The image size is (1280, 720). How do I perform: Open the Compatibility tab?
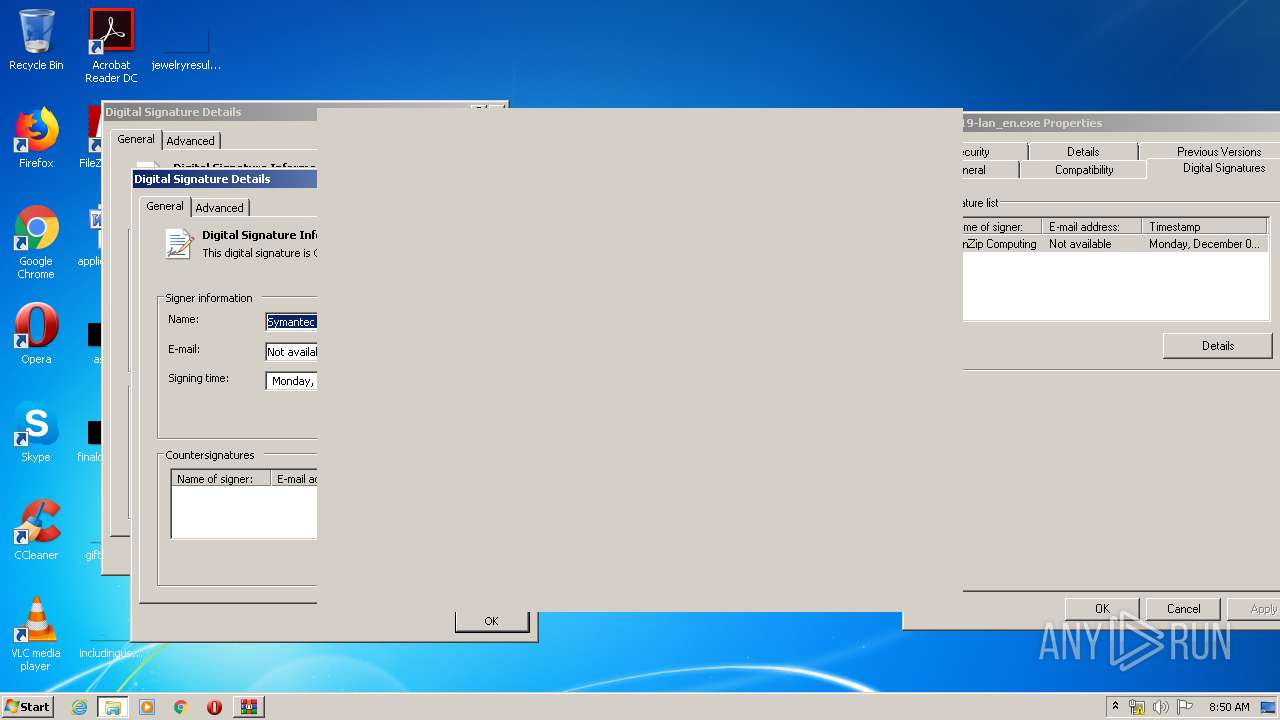(1083, 170)
